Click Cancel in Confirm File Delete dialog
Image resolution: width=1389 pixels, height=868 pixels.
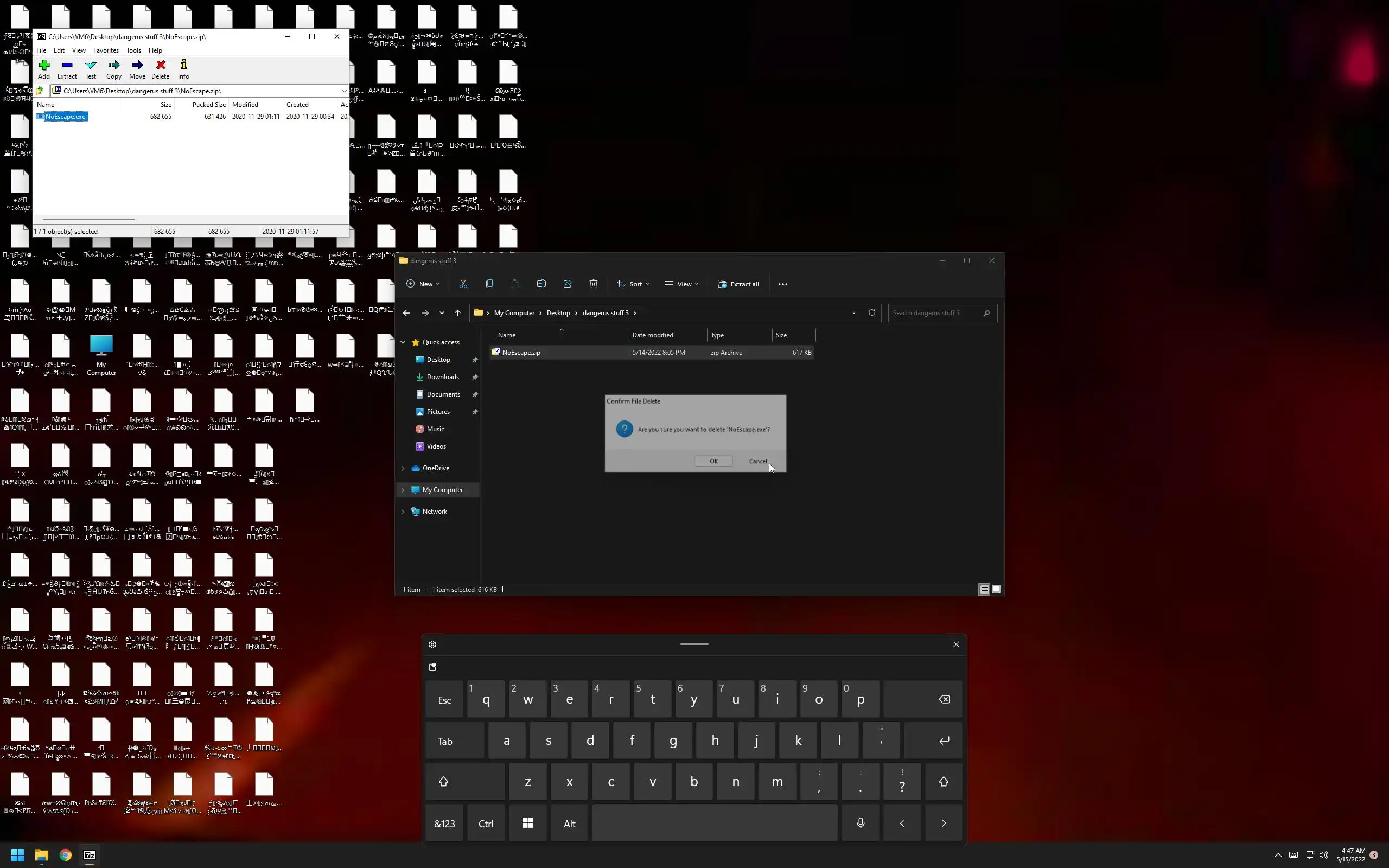pos(757,461)
